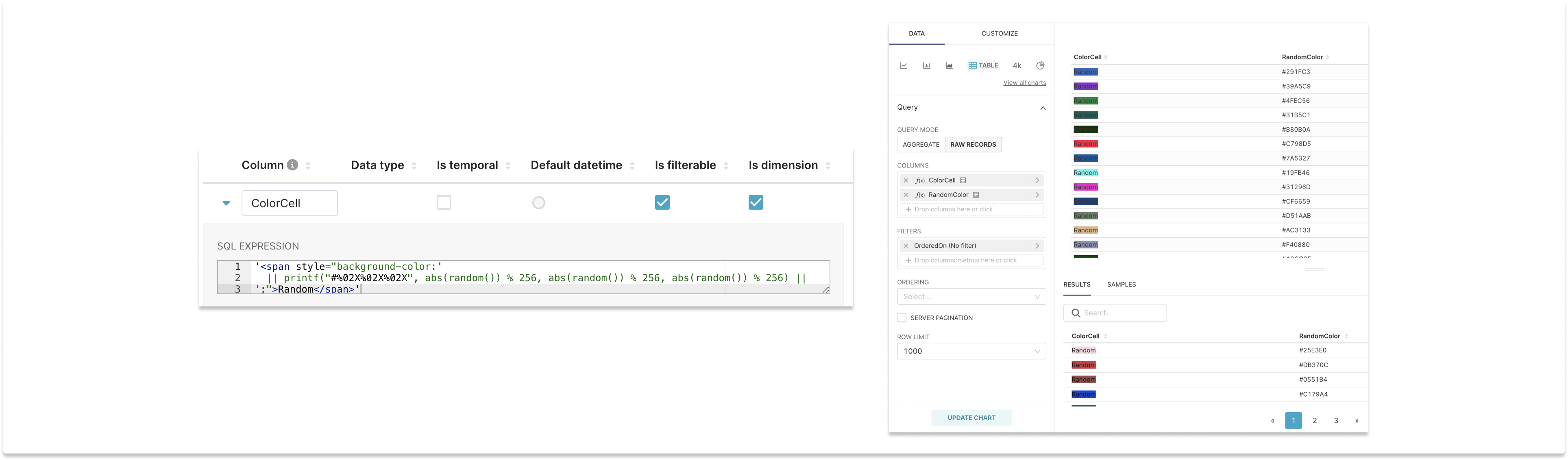The width and height of the screenshot is (1568, 460).
Task: Select the line chart icon
Action: point(903,65)
